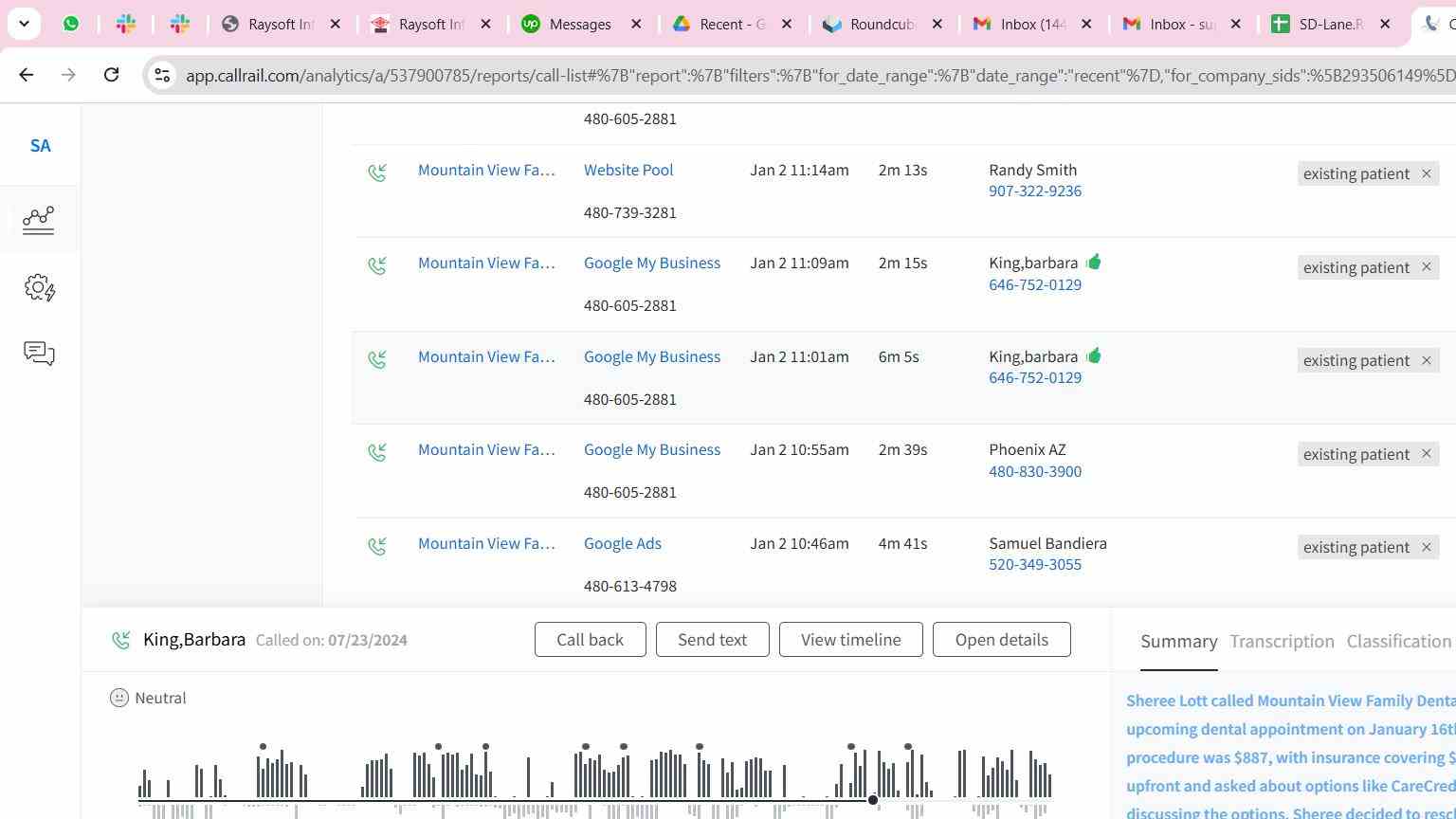Select the Randy Smith caller name

(x=1032, y=170)
